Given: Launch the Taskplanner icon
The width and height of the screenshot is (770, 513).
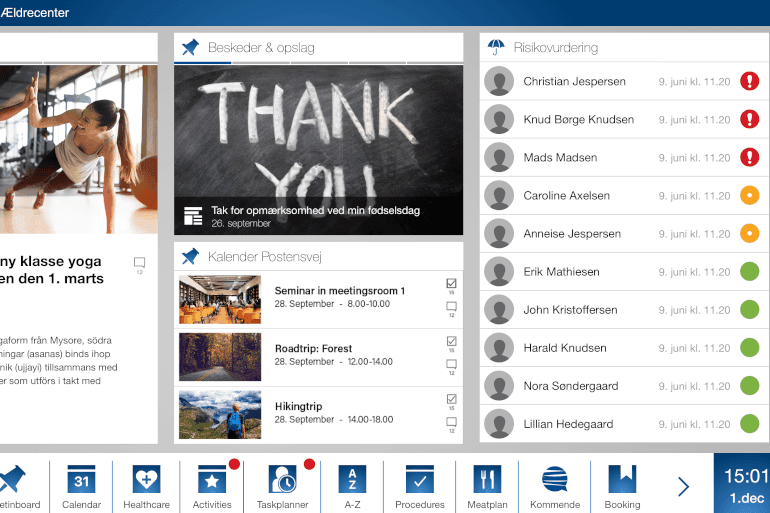Looking at the screenshot, I should pos(283,481).
